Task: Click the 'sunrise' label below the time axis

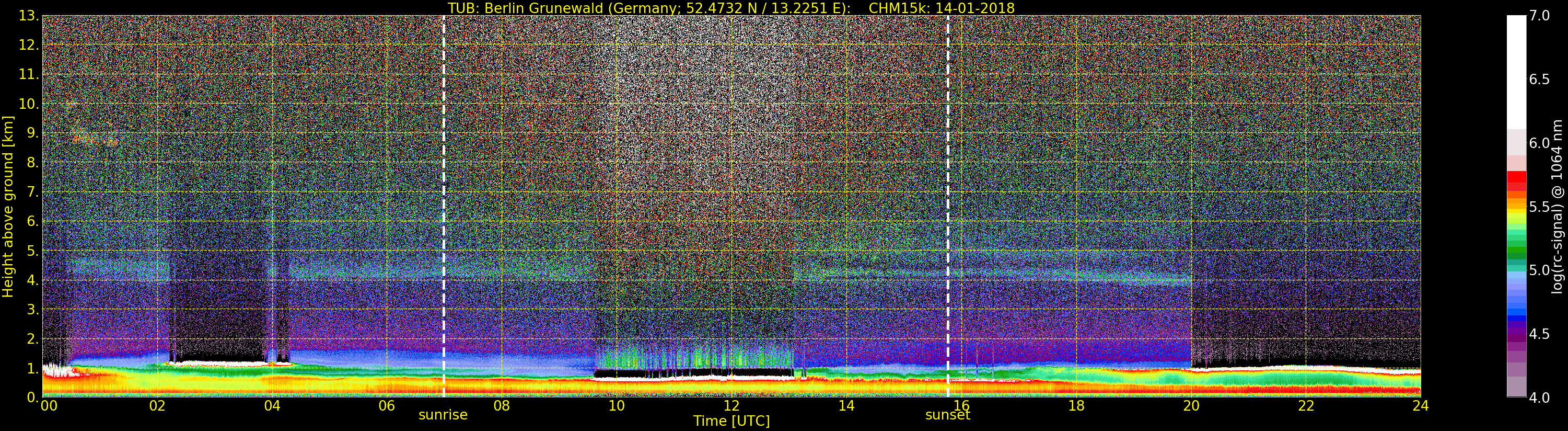Action: click(x=443, y=415)
